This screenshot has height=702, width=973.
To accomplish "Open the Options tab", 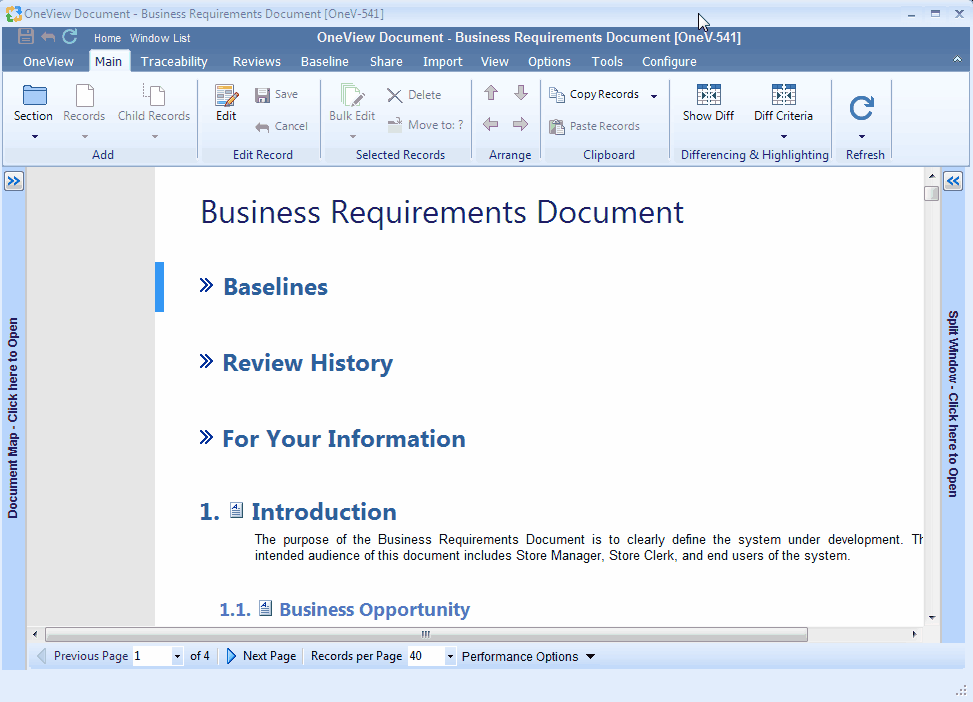I will pos(549,61).
